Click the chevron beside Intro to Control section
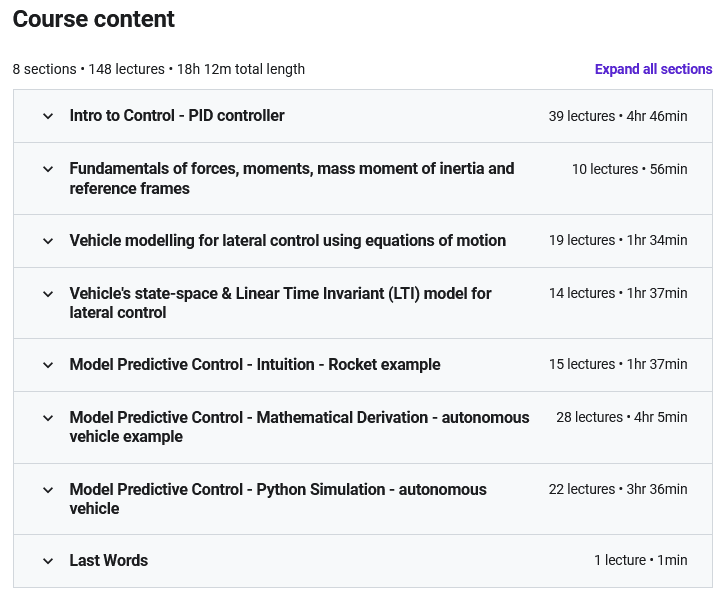Image resolution: width=727 pixels, height=598 pixels. tap(48, 116)
